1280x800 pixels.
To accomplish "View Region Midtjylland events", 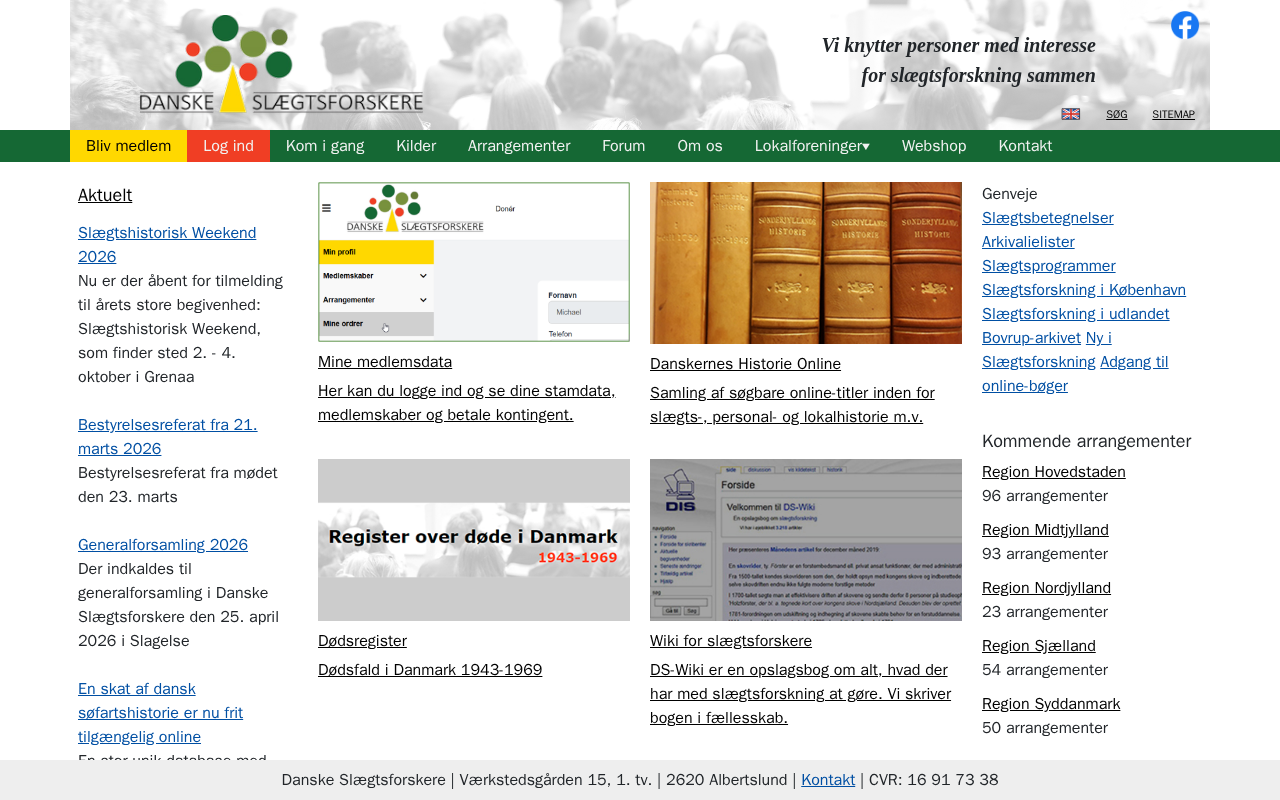I will point(1045,530).
